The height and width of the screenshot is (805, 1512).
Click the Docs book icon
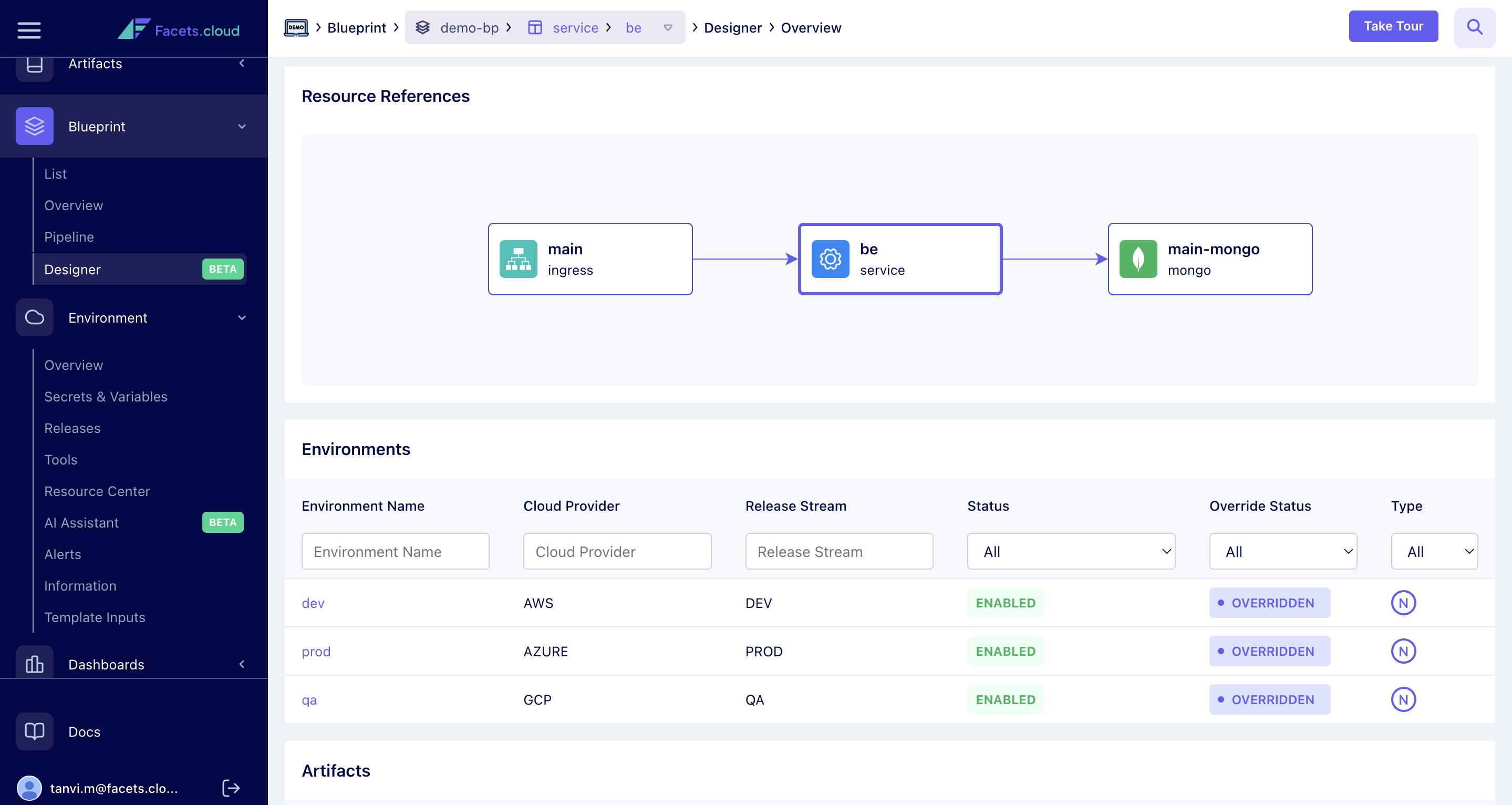[x=34, y=731]
